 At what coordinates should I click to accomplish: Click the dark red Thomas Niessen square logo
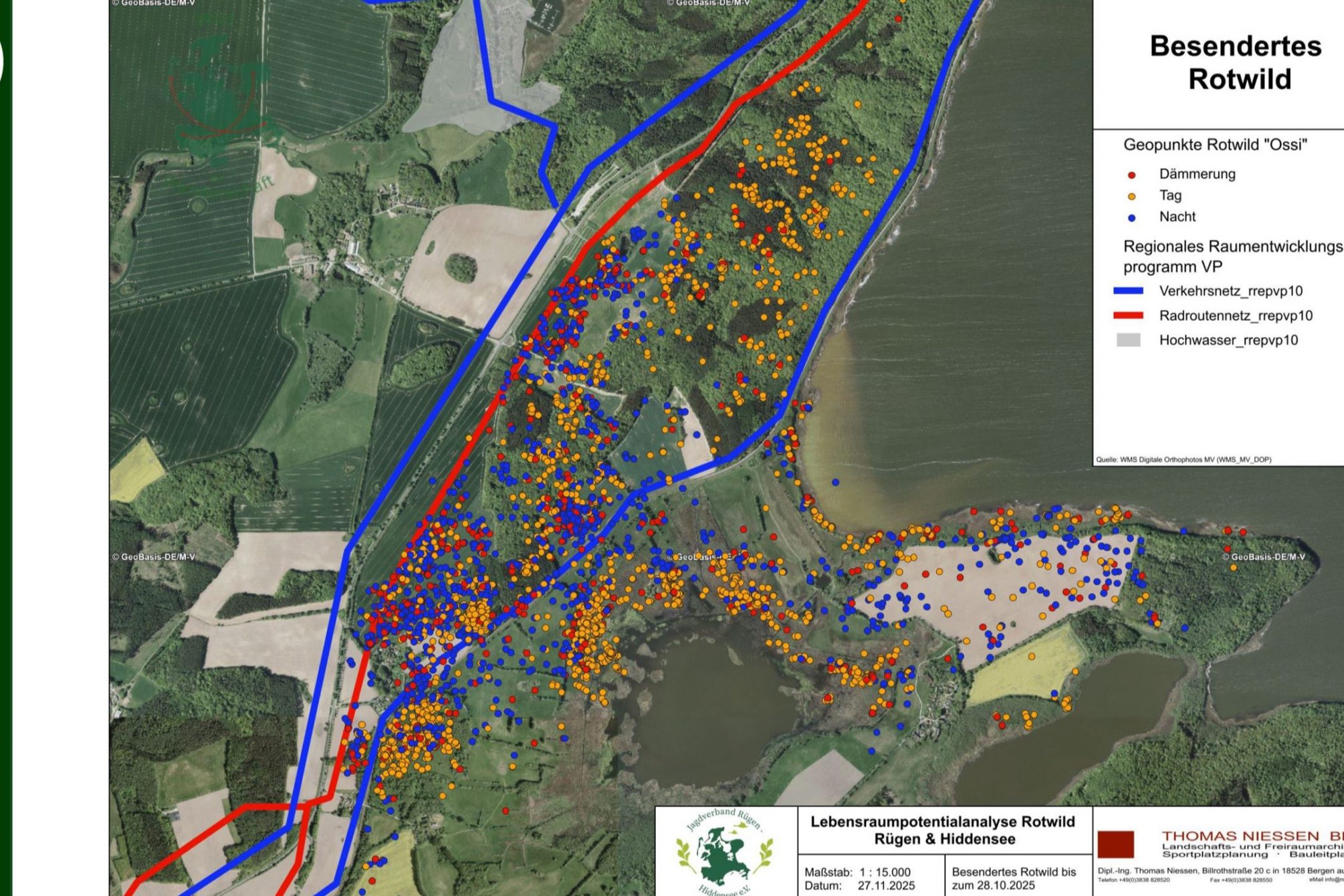(x=1116, y=844)
